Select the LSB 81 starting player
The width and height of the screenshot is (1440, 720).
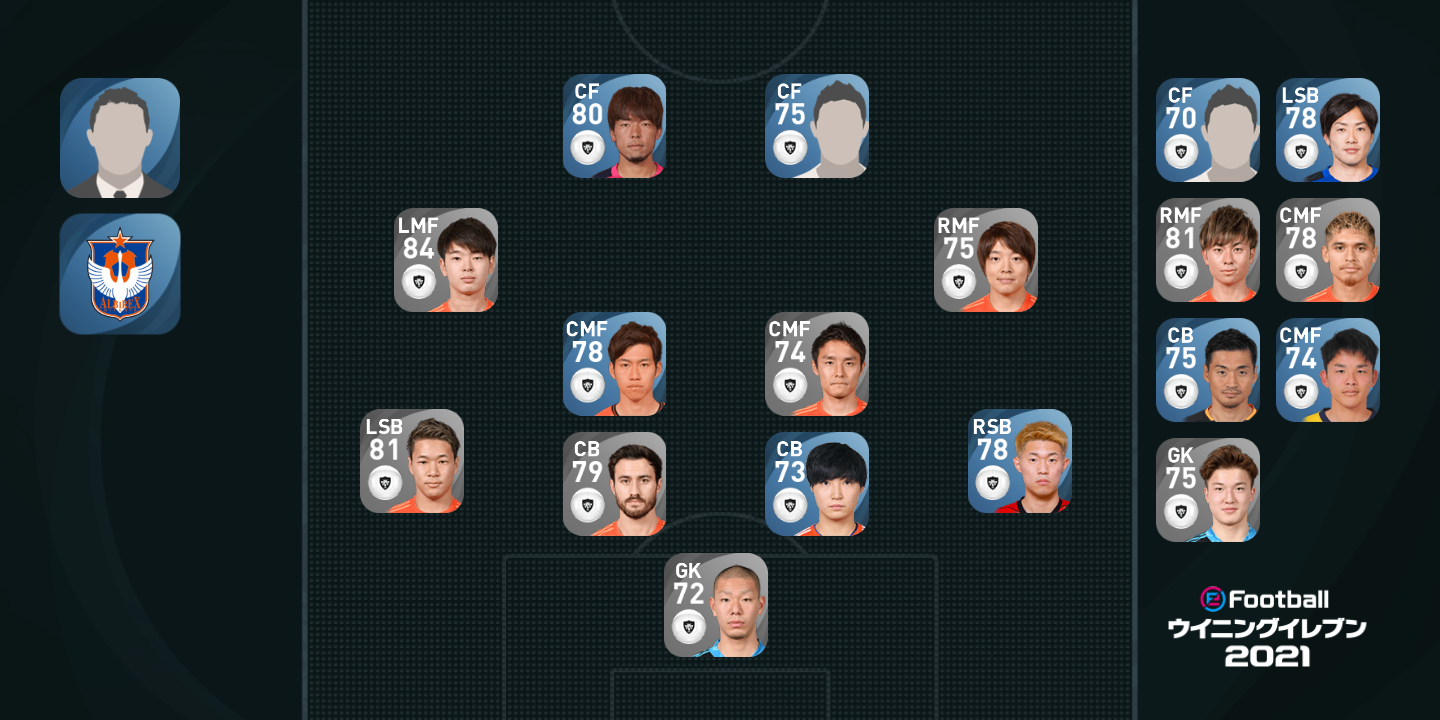coord(412,461)
